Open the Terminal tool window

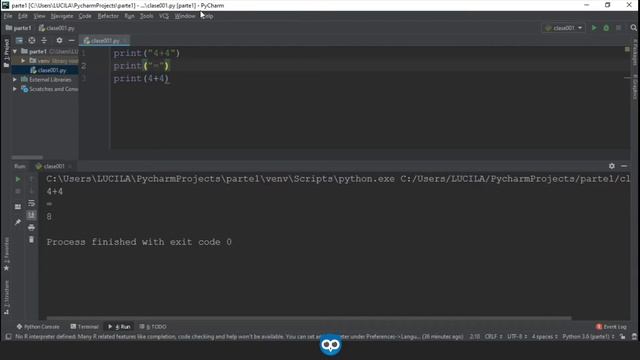coord(84,327)
